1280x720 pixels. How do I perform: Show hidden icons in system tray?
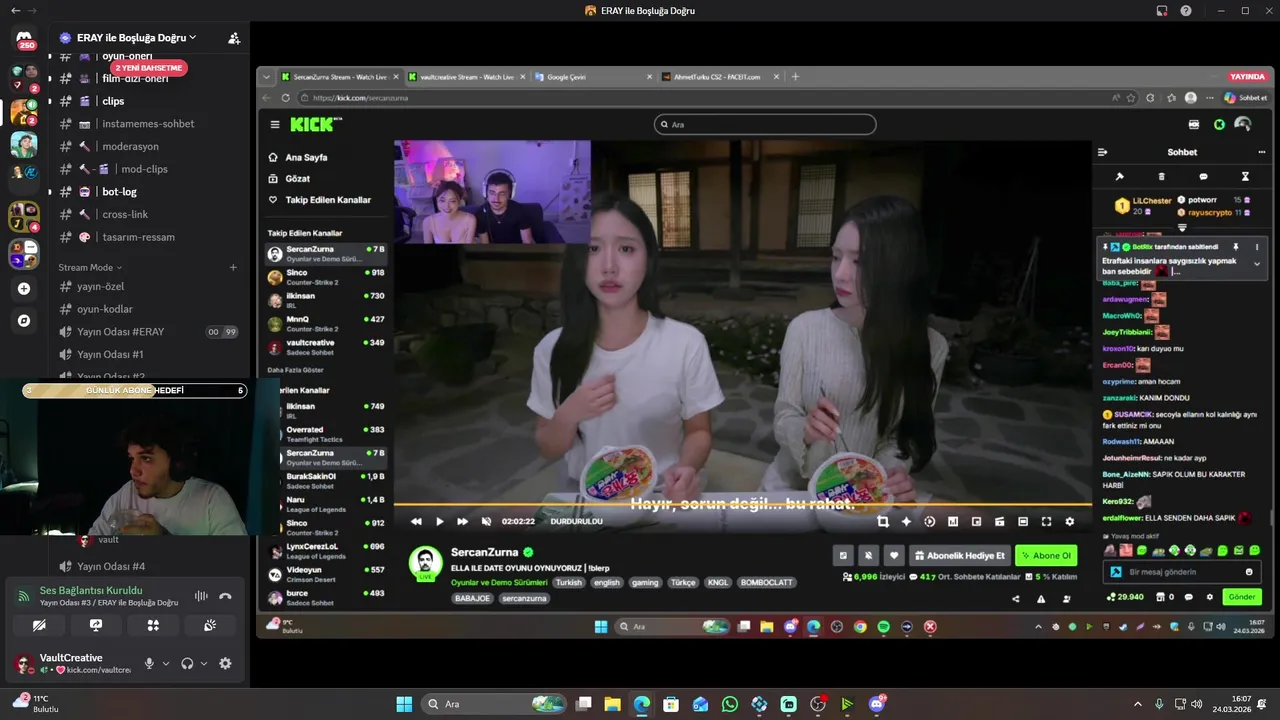pos(1137,704)
